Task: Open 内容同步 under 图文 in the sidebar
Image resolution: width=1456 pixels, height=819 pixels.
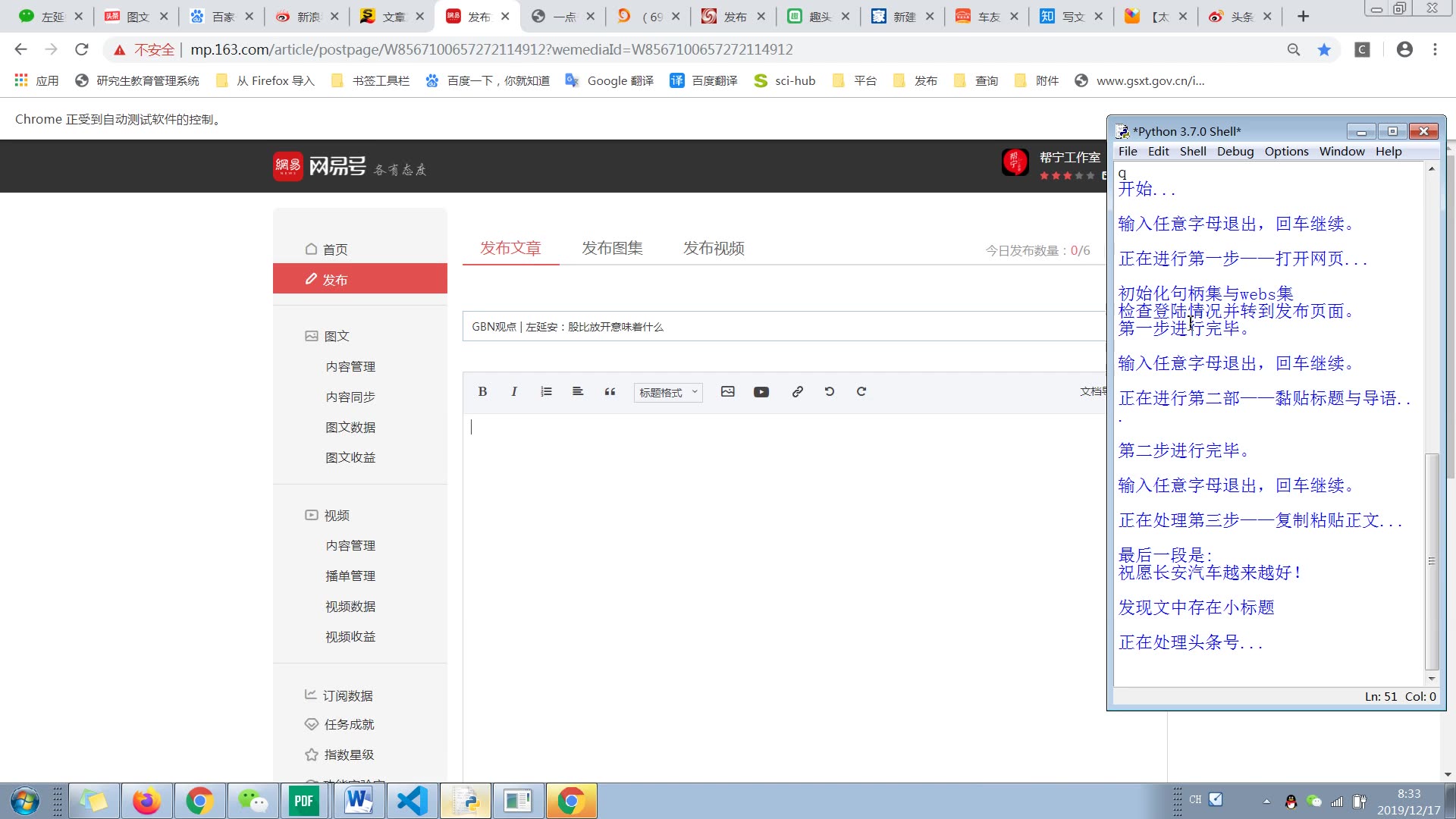Action: click(x=350, y=397)
